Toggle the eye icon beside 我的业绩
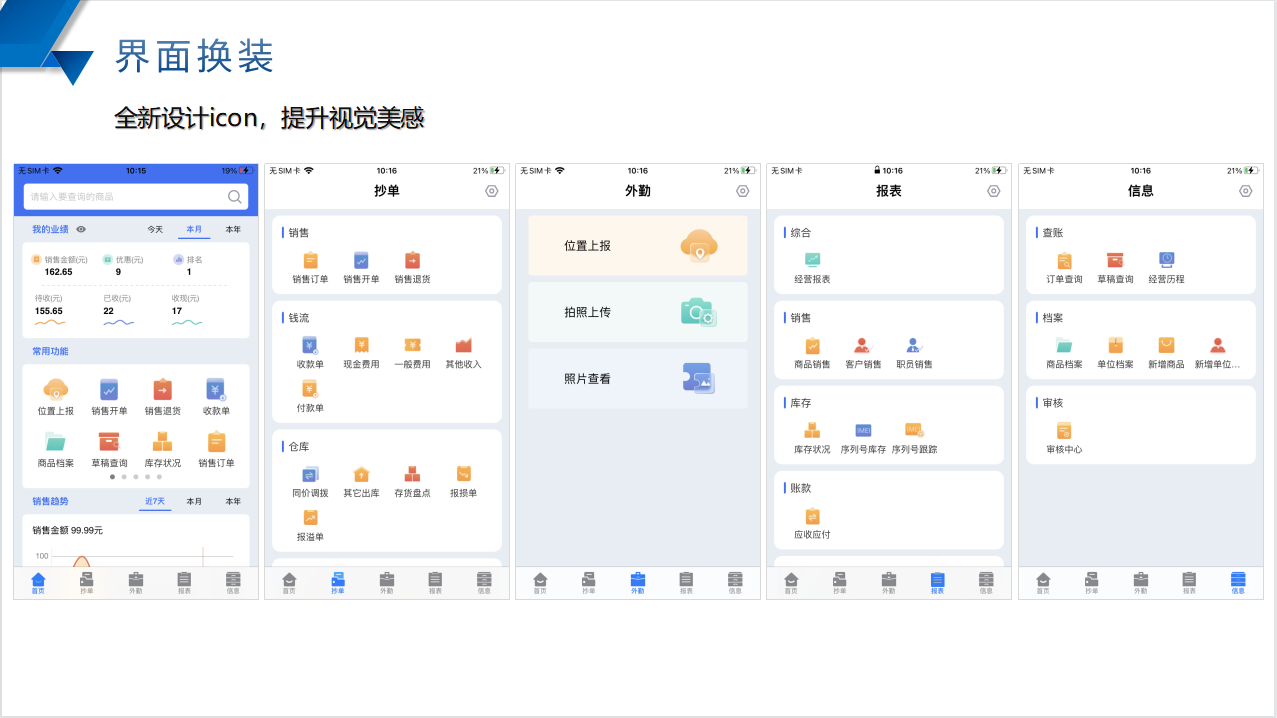1277x718 pixels. point(81,230)
